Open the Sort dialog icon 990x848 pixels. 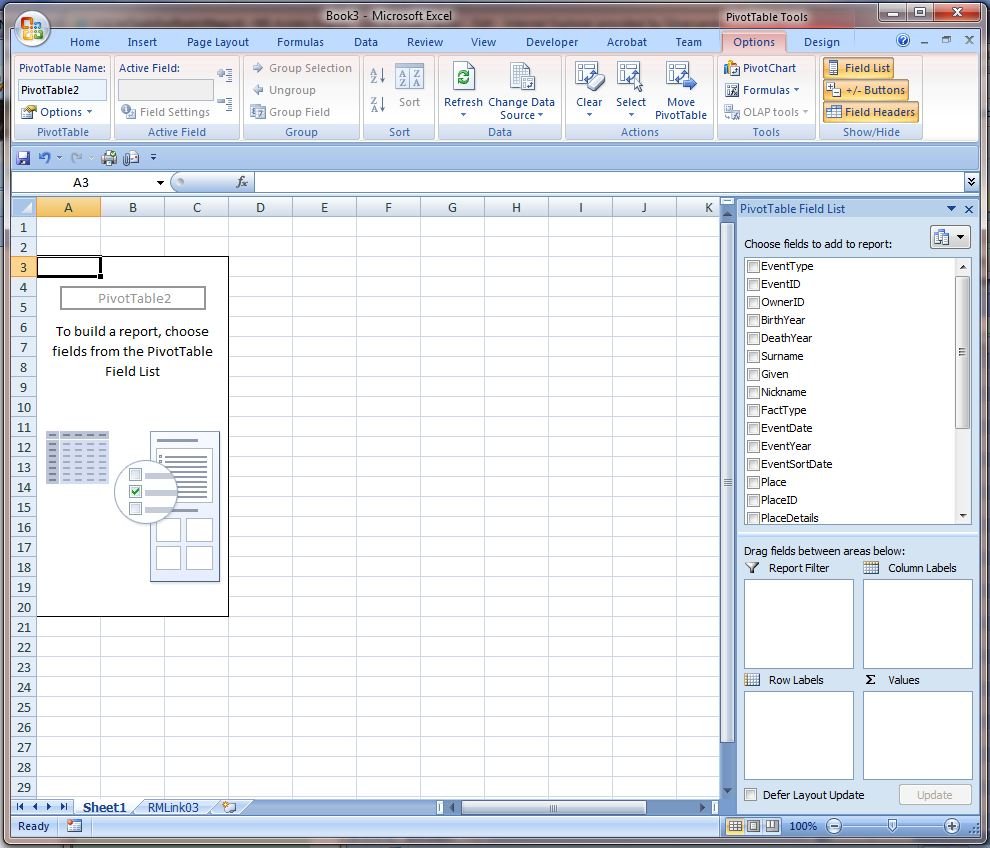coord(409,78)
